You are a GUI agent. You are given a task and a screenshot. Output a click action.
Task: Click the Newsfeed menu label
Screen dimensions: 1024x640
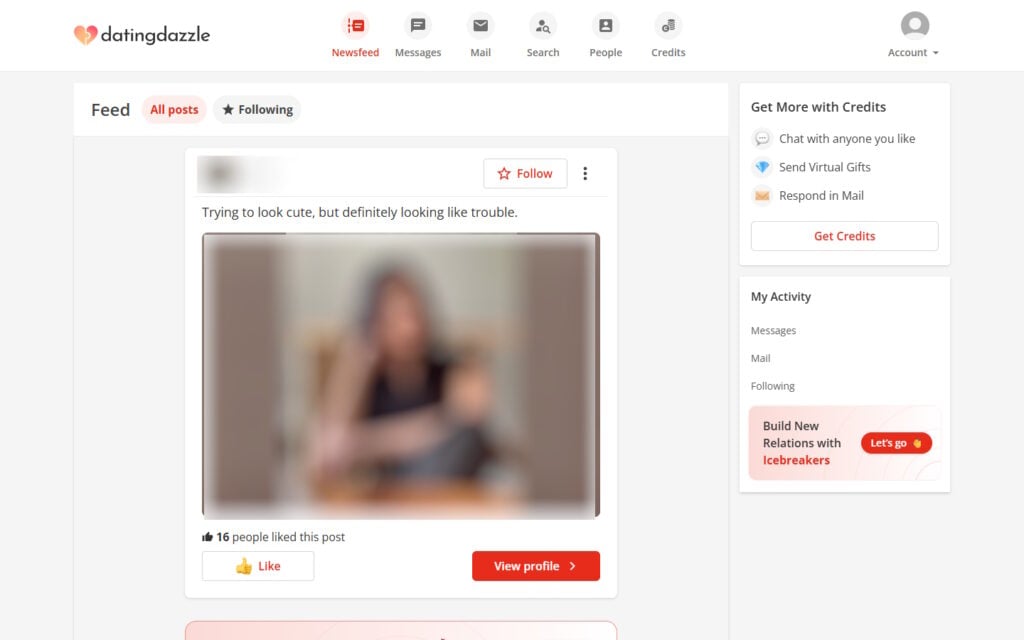(x=355, y=52)
